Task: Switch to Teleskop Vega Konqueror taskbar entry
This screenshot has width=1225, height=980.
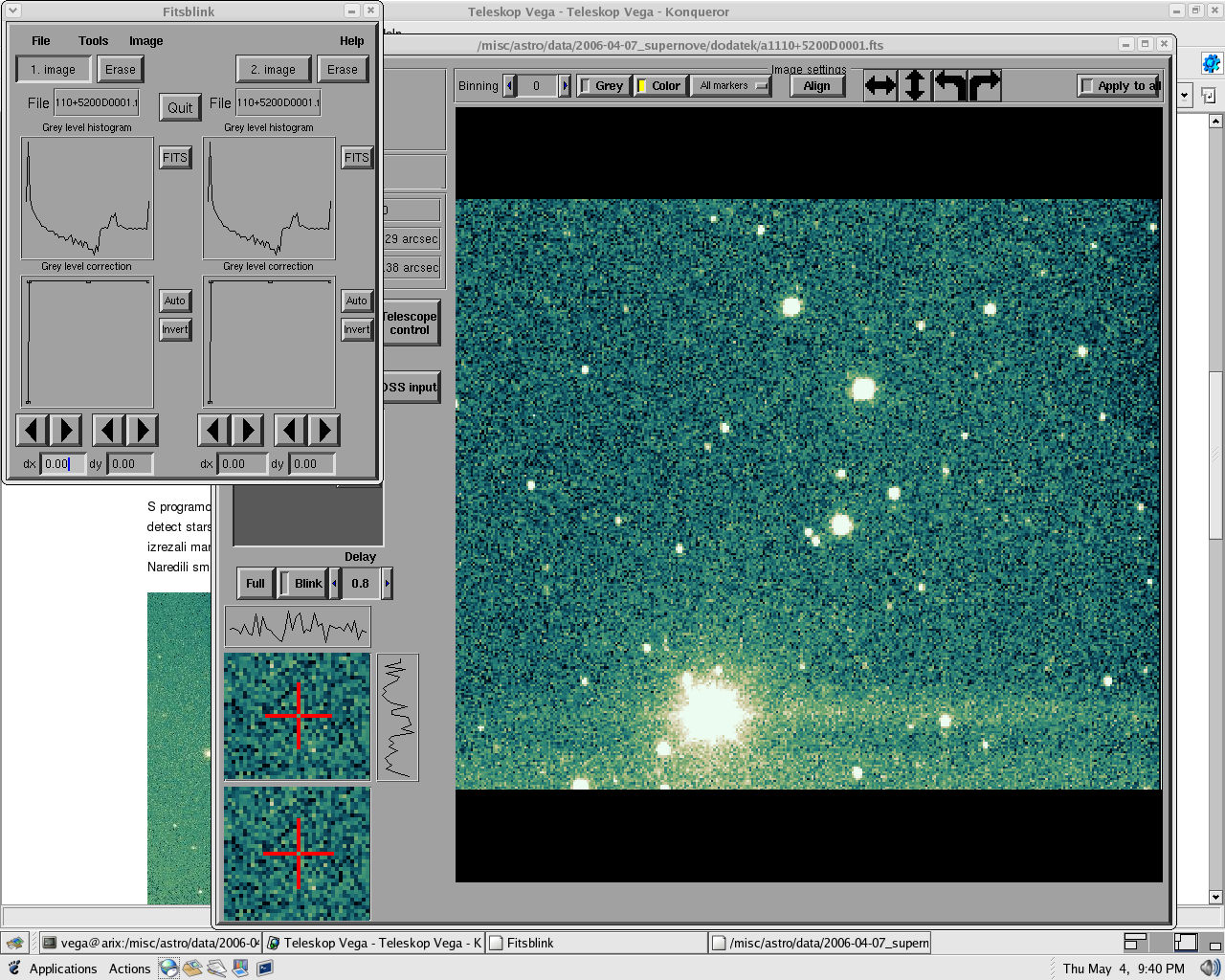Action: point(374,943)
